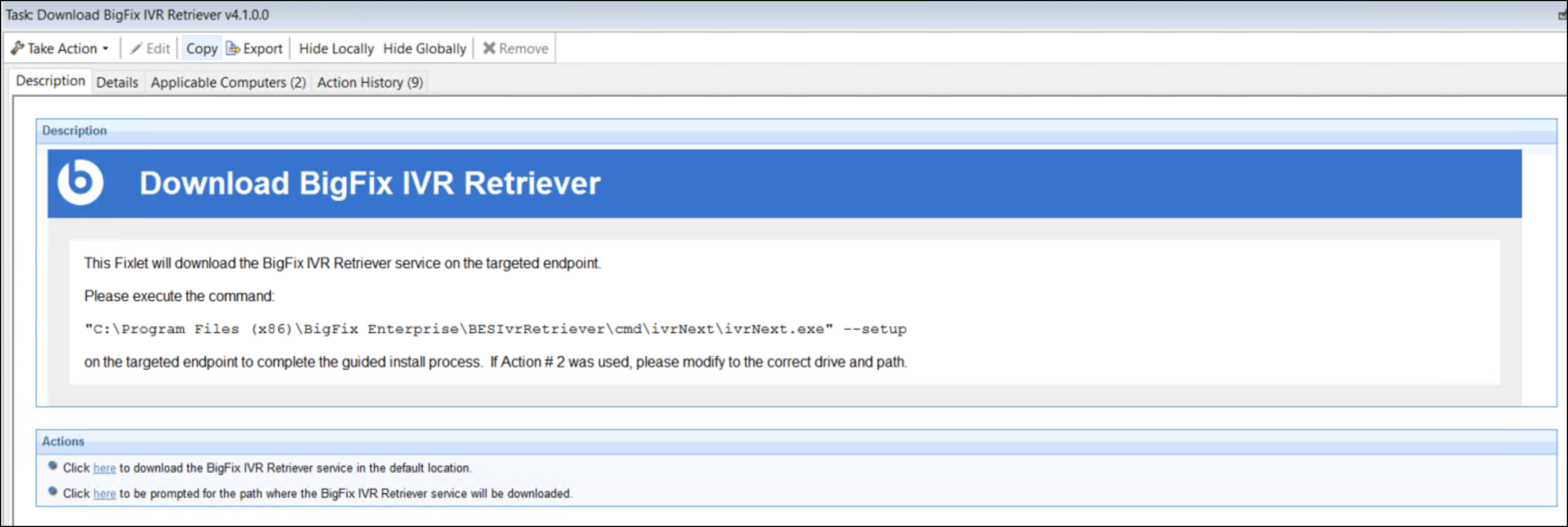Open the Applicable Computers (2) tab
Image resolution: width=1568 pixels, height=527 pixels.
click(228, 82)
